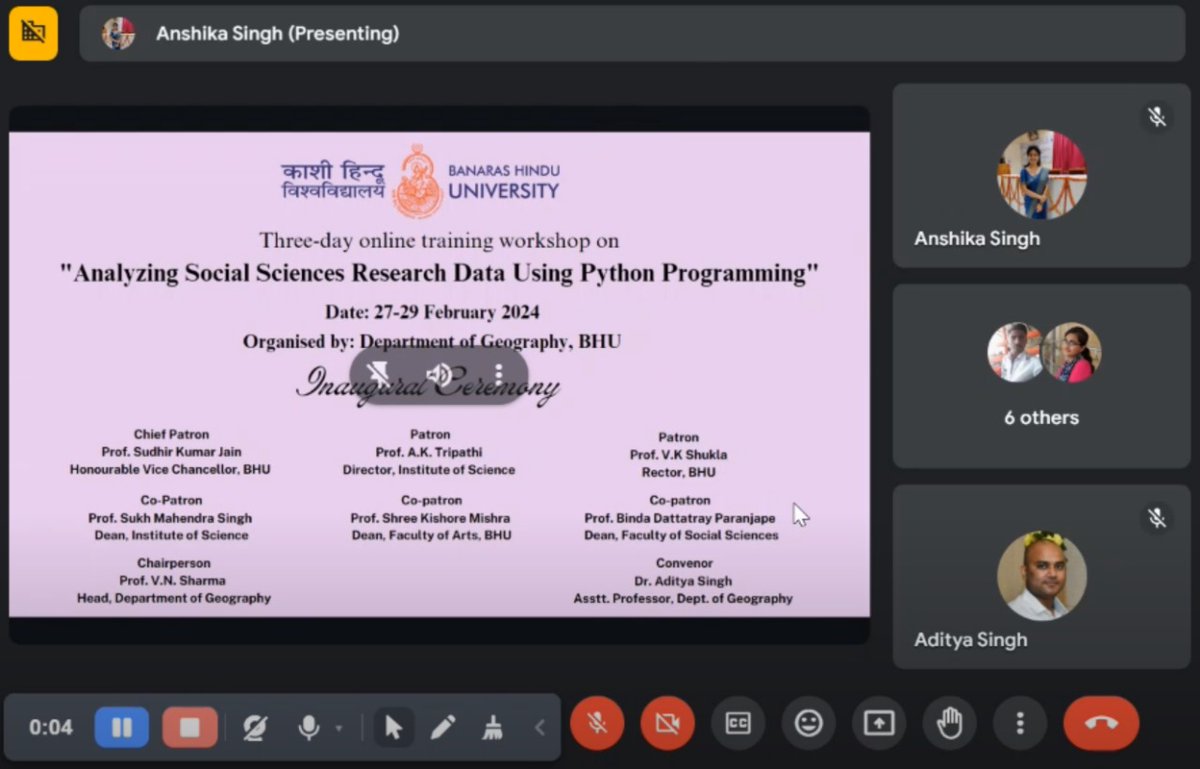The image size is (1200, 769).
Task: Open the 6 others participant tile
Action: pos(1041,376)
